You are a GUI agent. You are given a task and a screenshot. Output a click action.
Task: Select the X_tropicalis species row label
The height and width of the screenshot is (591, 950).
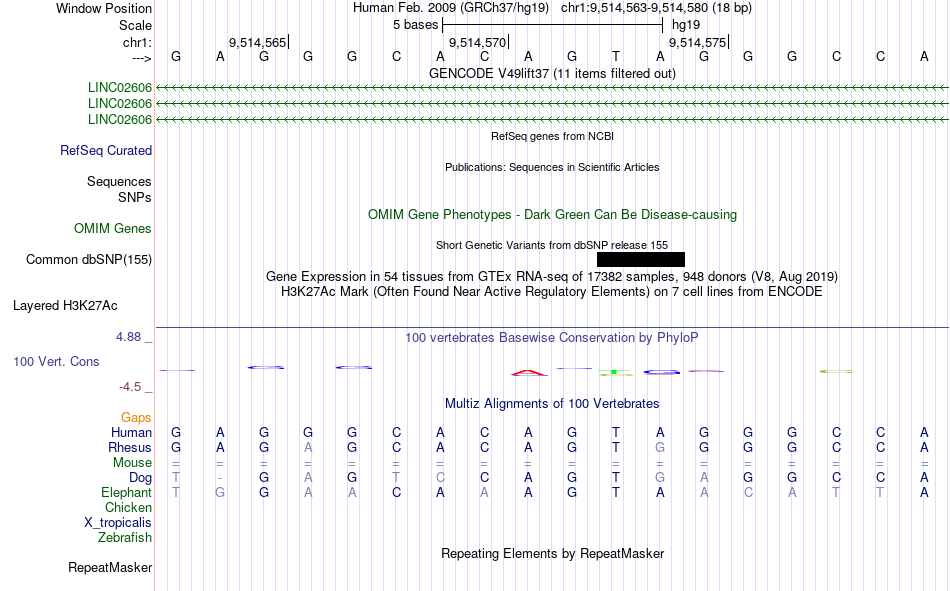coord(118,523)
